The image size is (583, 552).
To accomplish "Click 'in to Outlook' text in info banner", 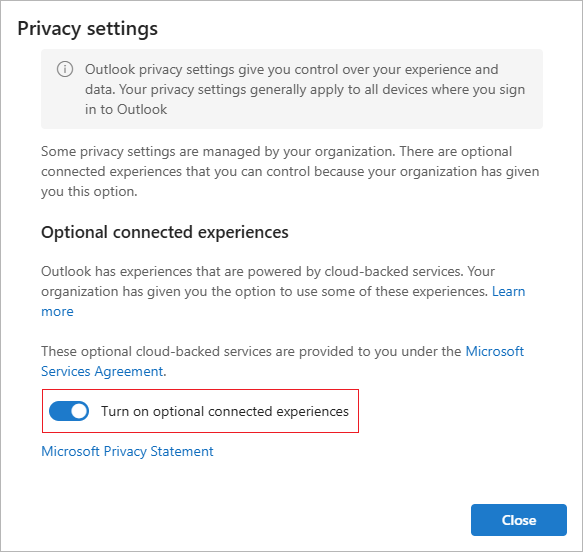I will pos(126,110).
